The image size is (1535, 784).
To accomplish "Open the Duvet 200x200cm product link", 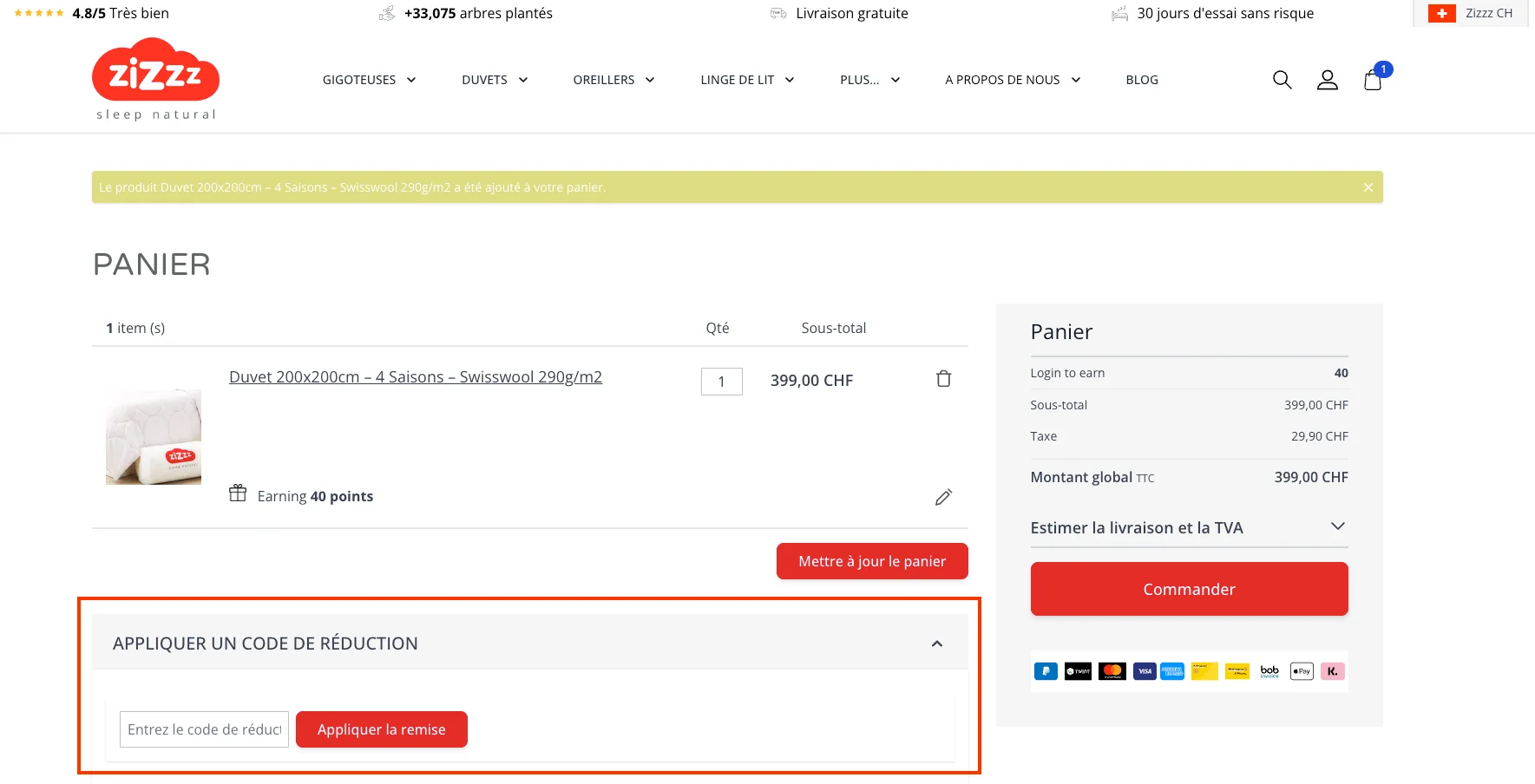I will (x=416, y=376).
